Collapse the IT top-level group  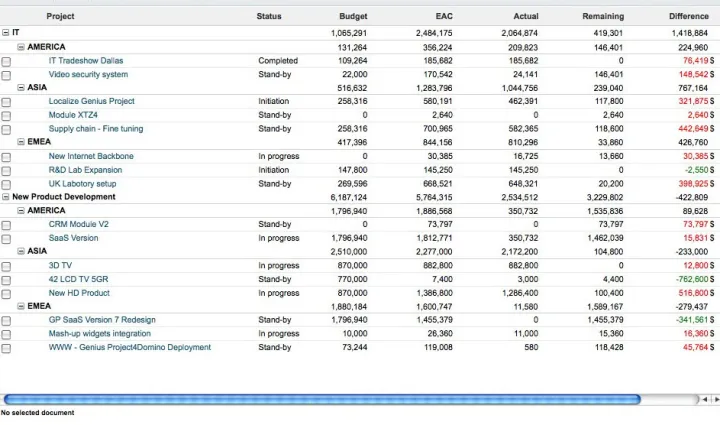point(6,33)
